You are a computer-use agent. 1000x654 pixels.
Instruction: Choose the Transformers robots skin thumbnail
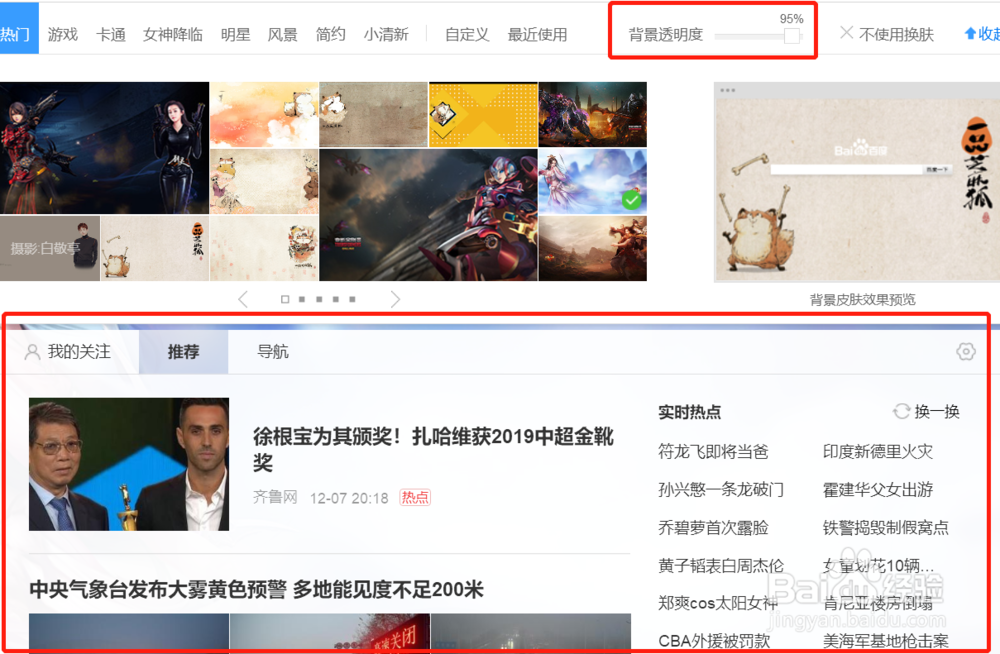[x=592, y=115]
